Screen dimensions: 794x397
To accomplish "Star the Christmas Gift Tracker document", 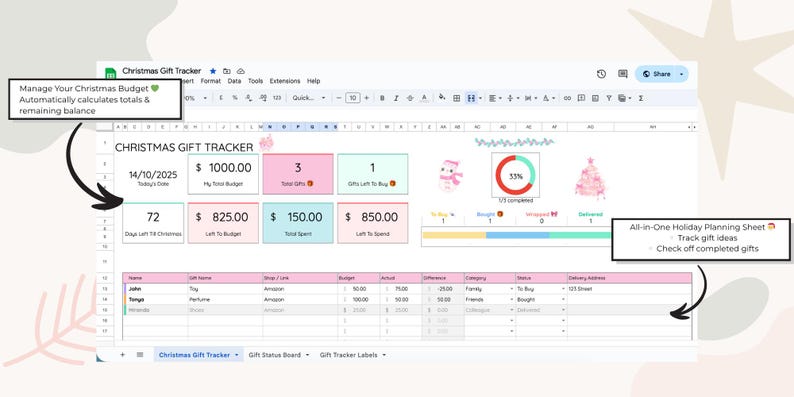I will [213, 71].
